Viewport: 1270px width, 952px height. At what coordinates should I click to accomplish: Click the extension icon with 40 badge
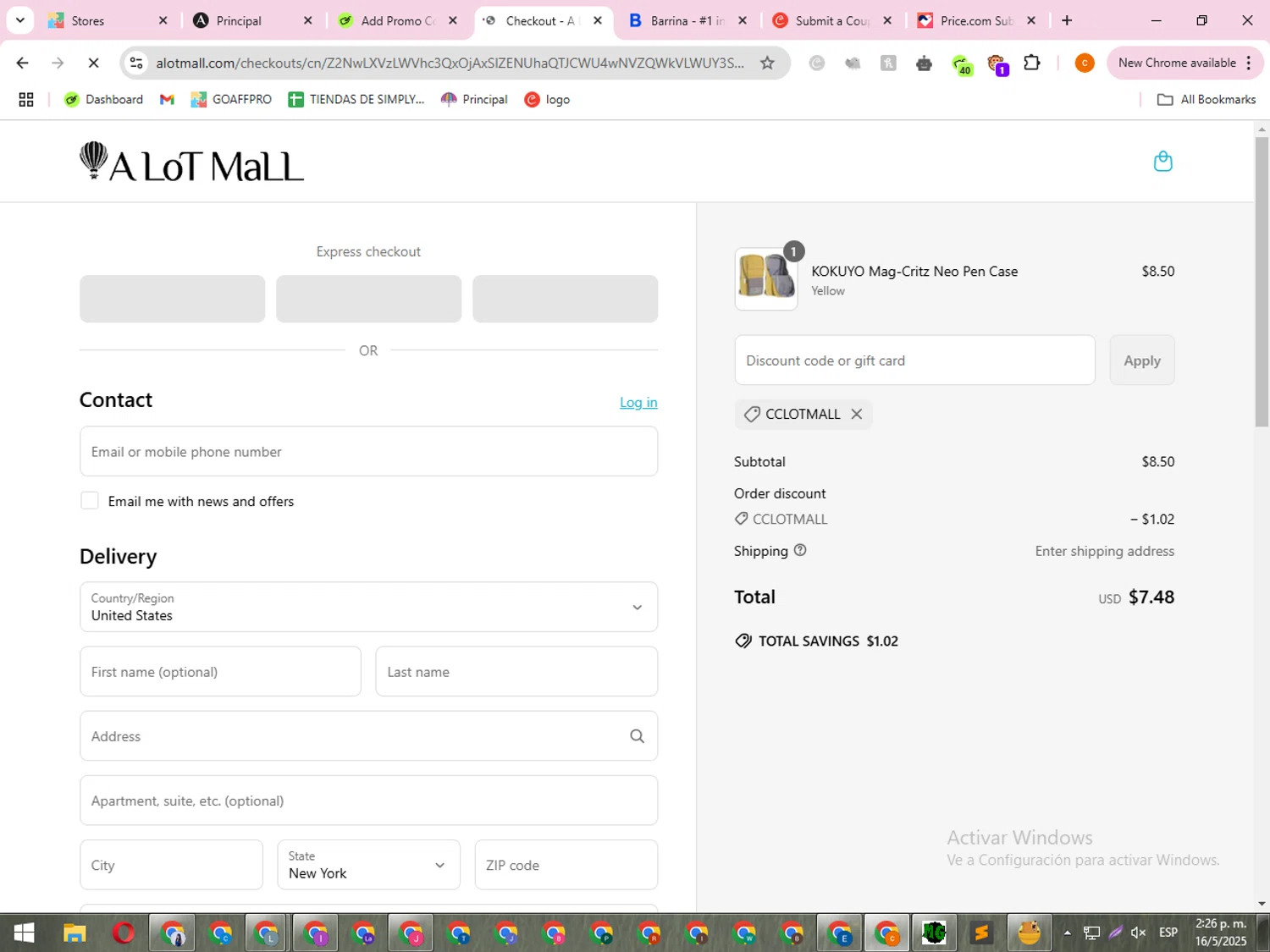961,63
